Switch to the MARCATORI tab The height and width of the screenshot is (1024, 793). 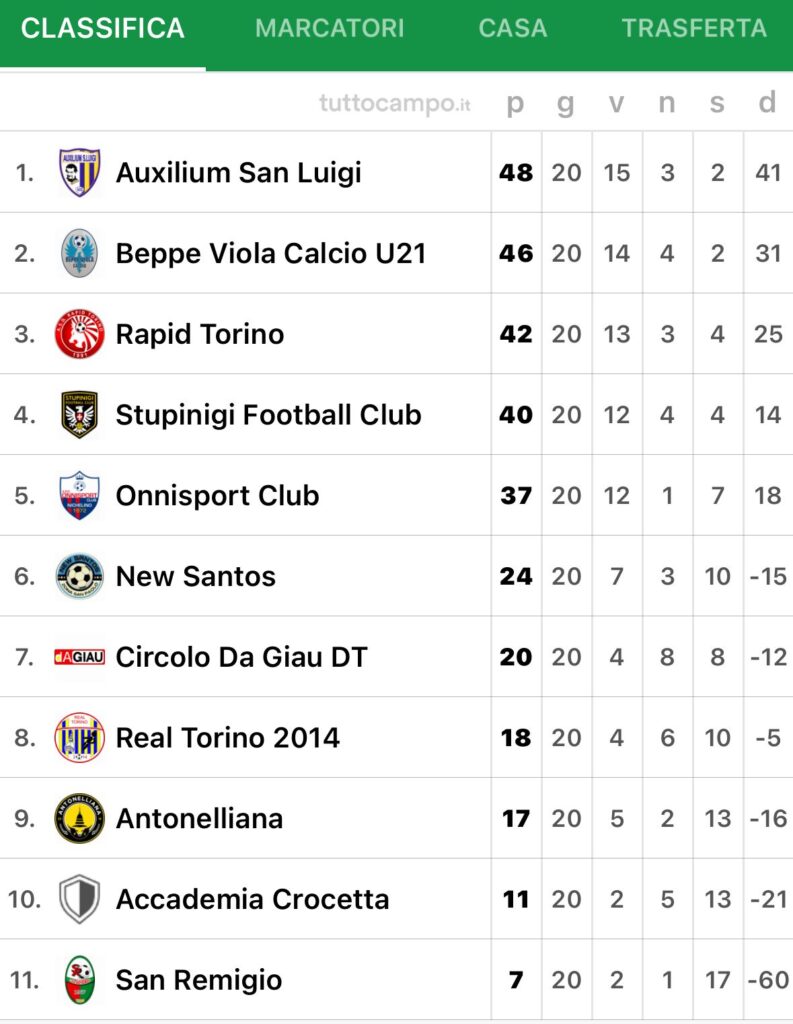330,28
